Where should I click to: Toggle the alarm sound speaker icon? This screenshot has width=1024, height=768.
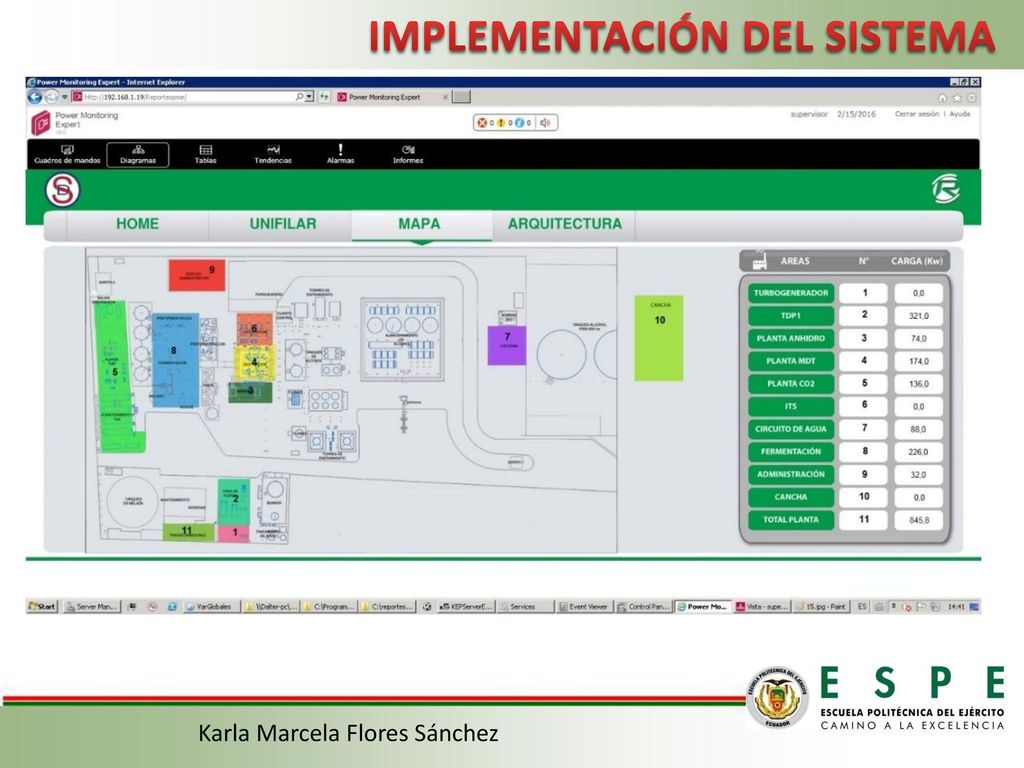pos(545,123)
